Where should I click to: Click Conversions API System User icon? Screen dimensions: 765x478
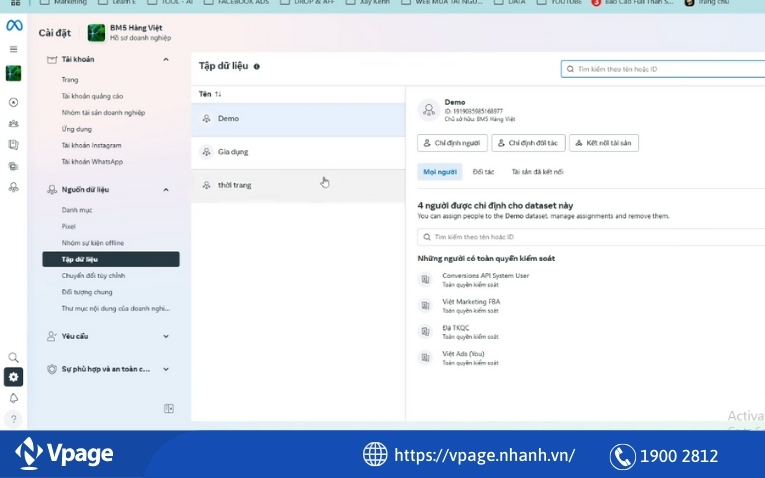pos(425,279)
